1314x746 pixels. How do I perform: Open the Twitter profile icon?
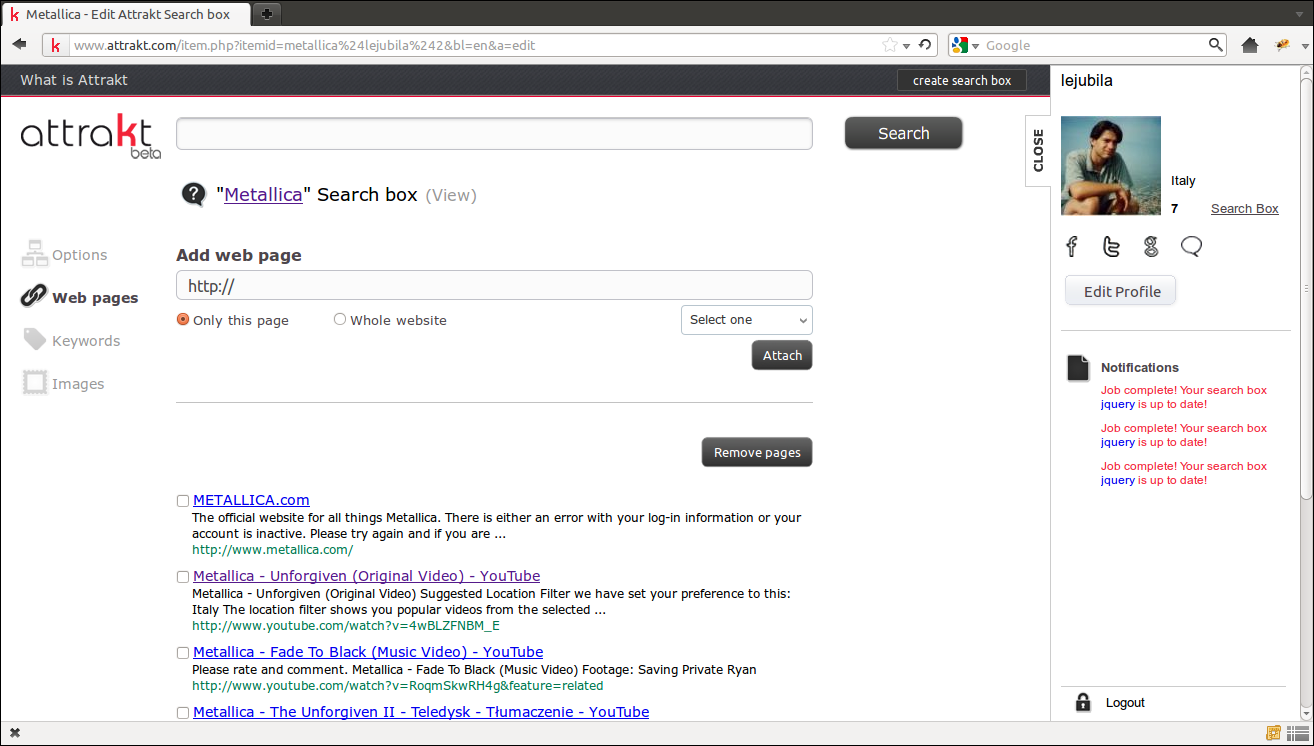(x=1111, y=246)
